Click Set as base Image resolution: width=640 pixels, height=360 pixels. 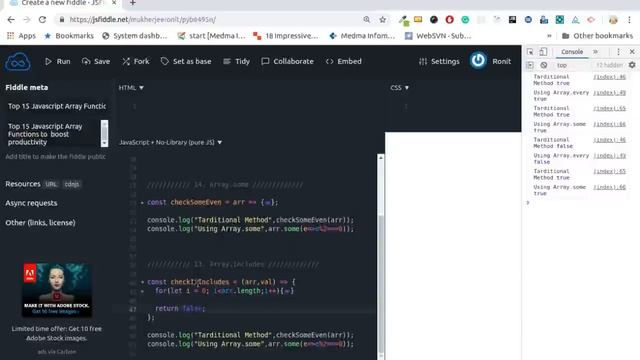pos(186,61)
